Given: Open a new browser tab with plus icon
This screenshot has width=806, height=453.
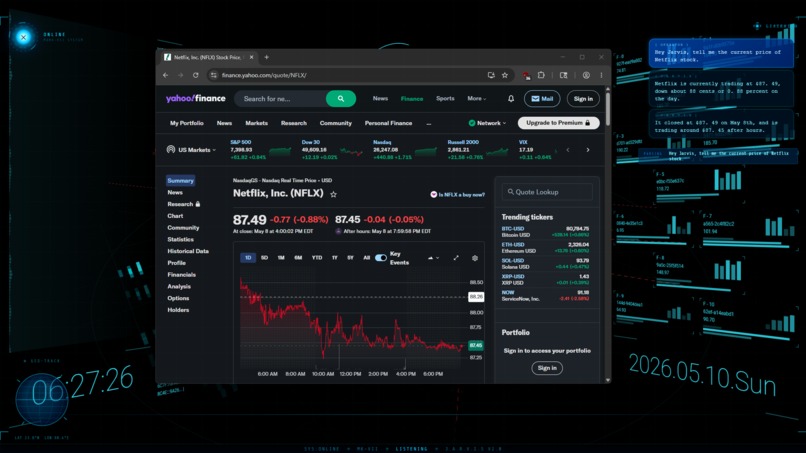Looking at the screenshot, I should coord(266,57).
